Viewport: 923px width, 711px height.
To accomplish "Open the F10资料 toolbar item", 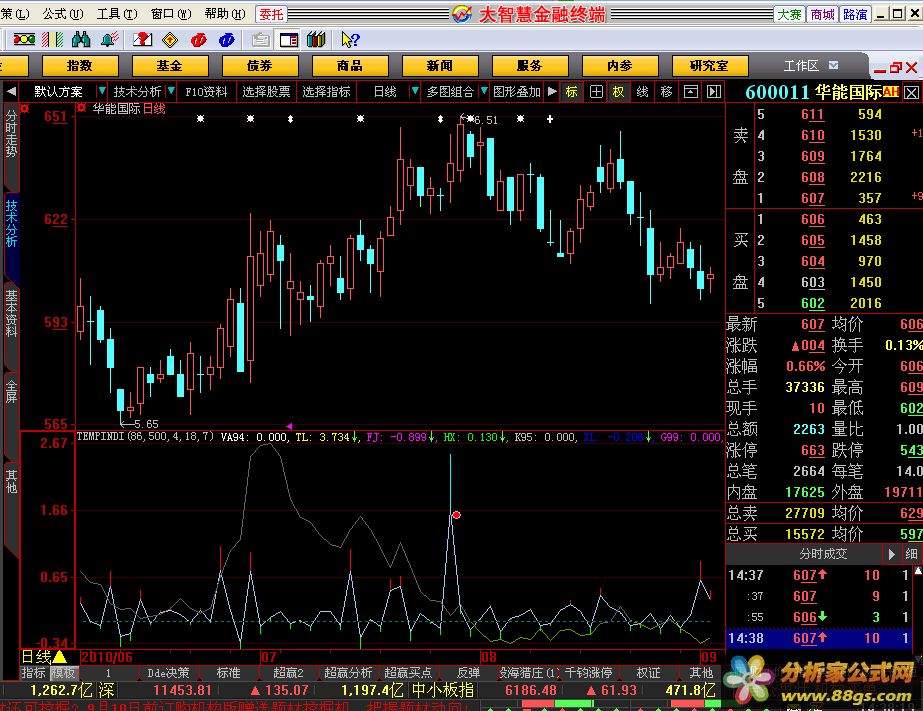I will (206, 92).
